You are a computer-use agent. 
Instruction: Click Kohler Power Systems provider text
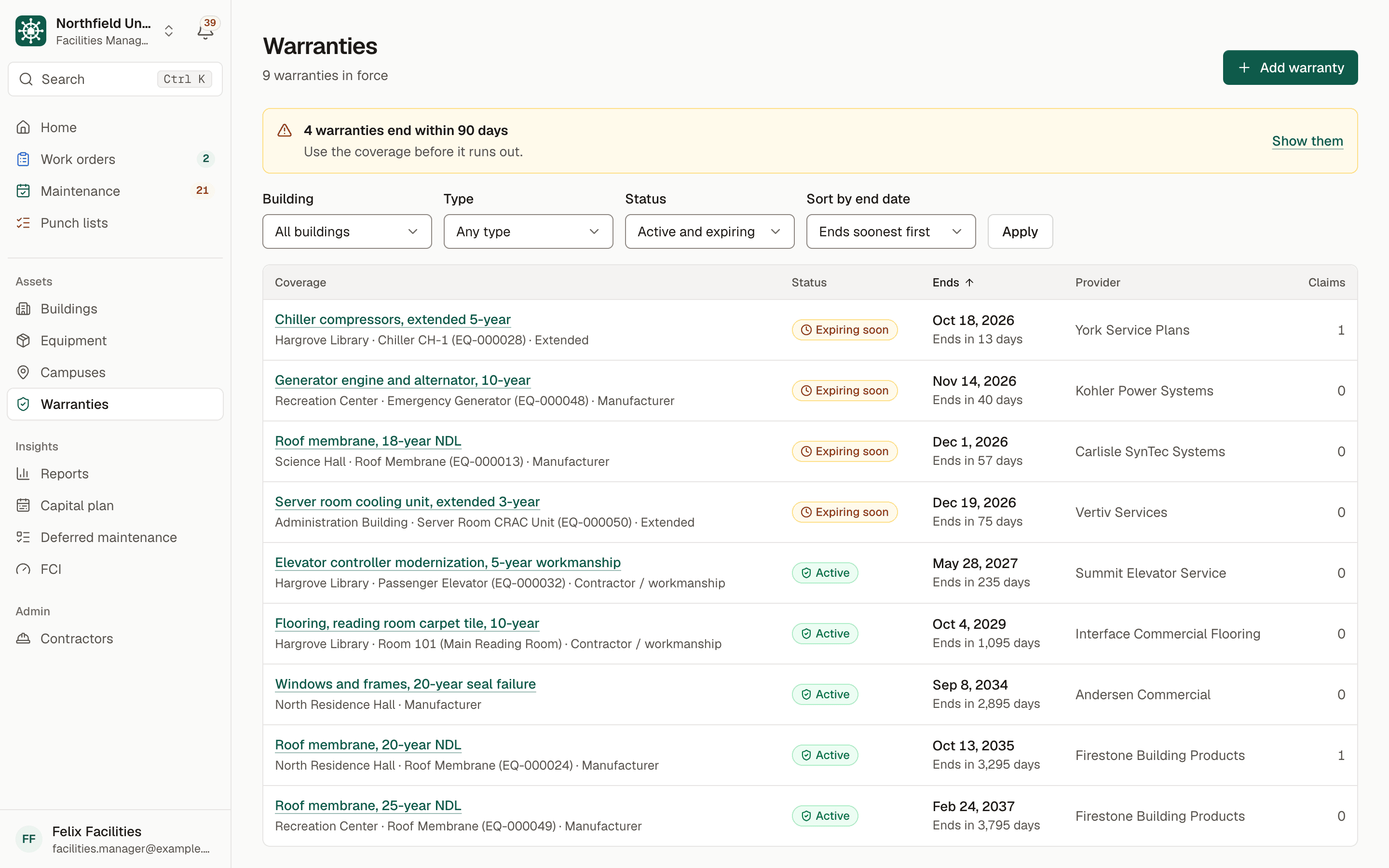click(1144, 391)
